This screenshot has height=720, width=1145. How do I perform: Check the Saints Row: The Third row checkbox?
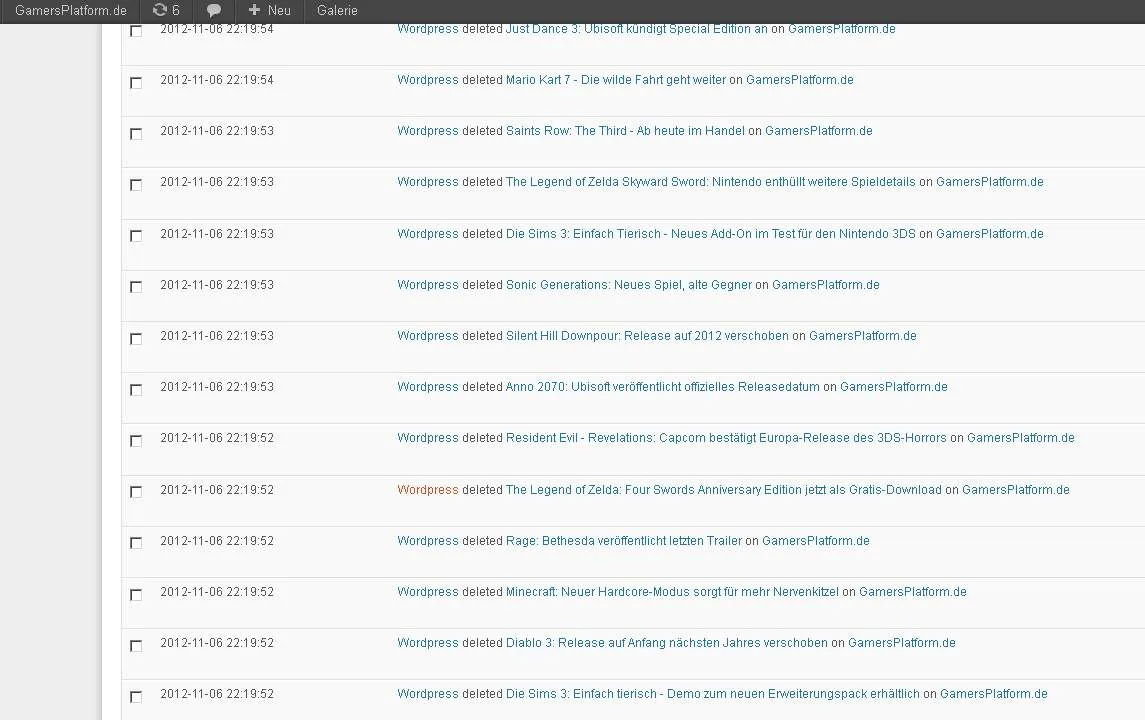click(x=136, y=134)
